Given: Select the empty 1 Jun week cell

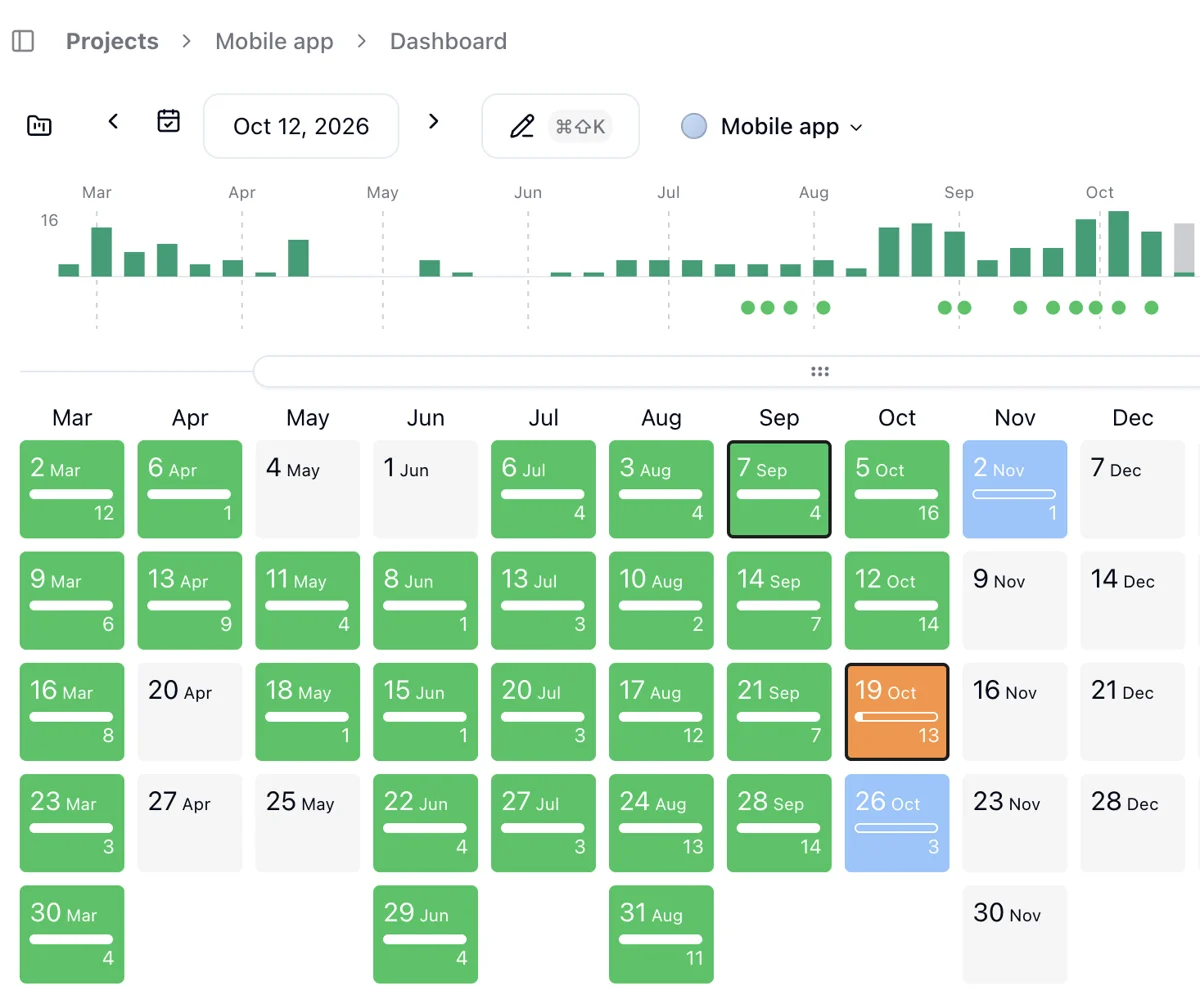Looking at the screenshot, I should point(425,489).
